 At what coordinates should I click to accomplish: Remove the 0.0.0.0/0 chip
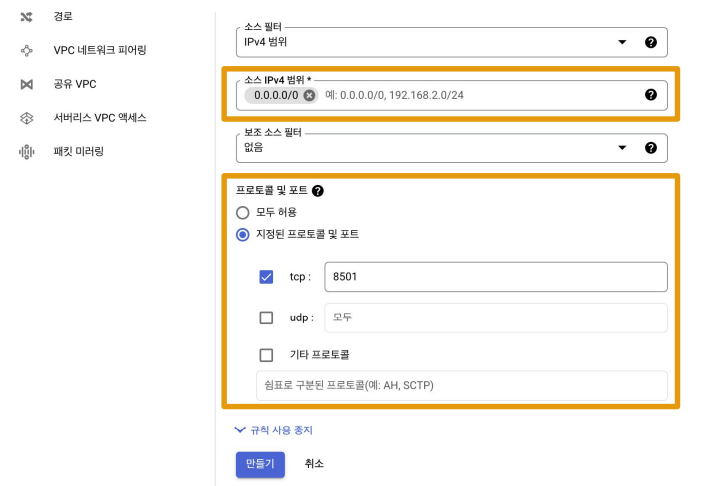pyautogui.click(x=310, y=95)
